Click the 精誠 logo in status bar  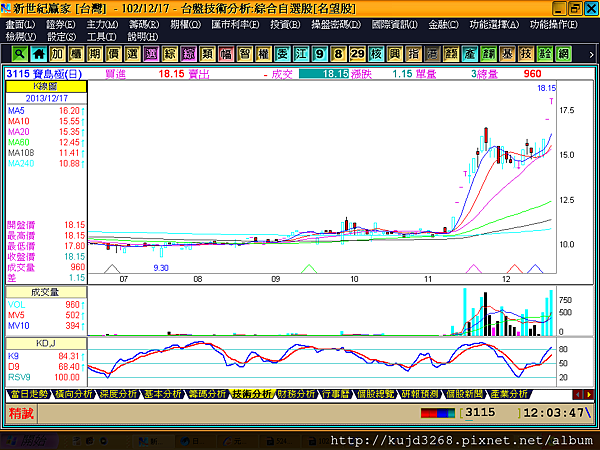(21, 413)
